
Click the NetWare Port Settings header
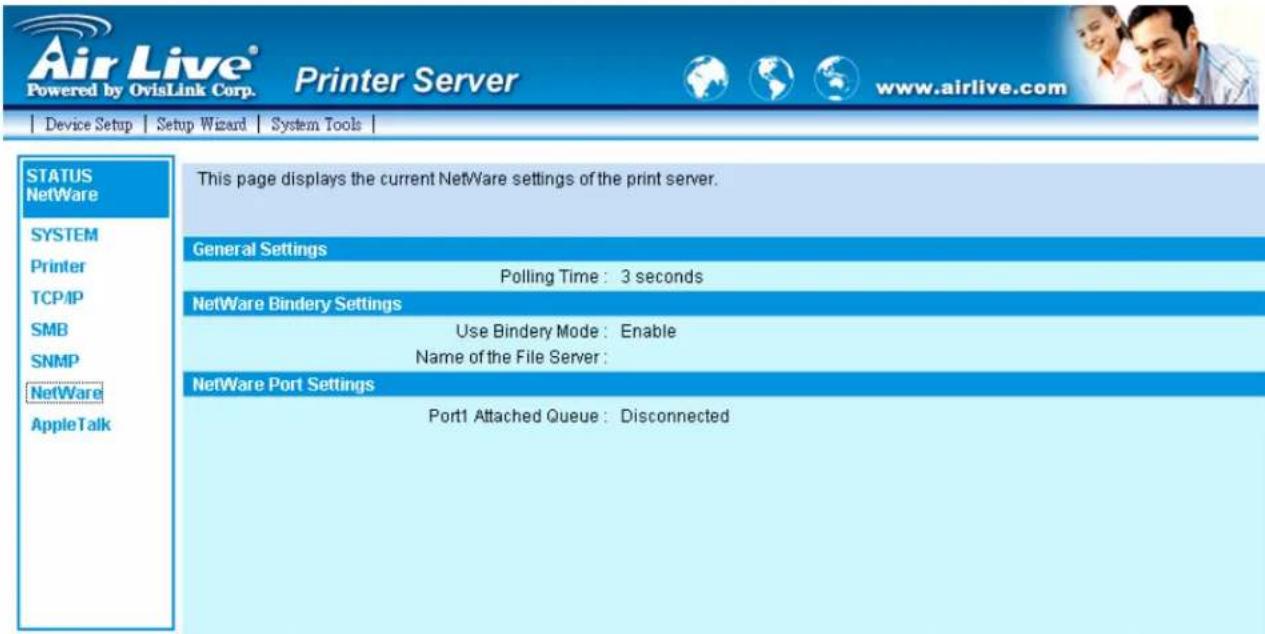pyautogui.click(x=723, y=384)
